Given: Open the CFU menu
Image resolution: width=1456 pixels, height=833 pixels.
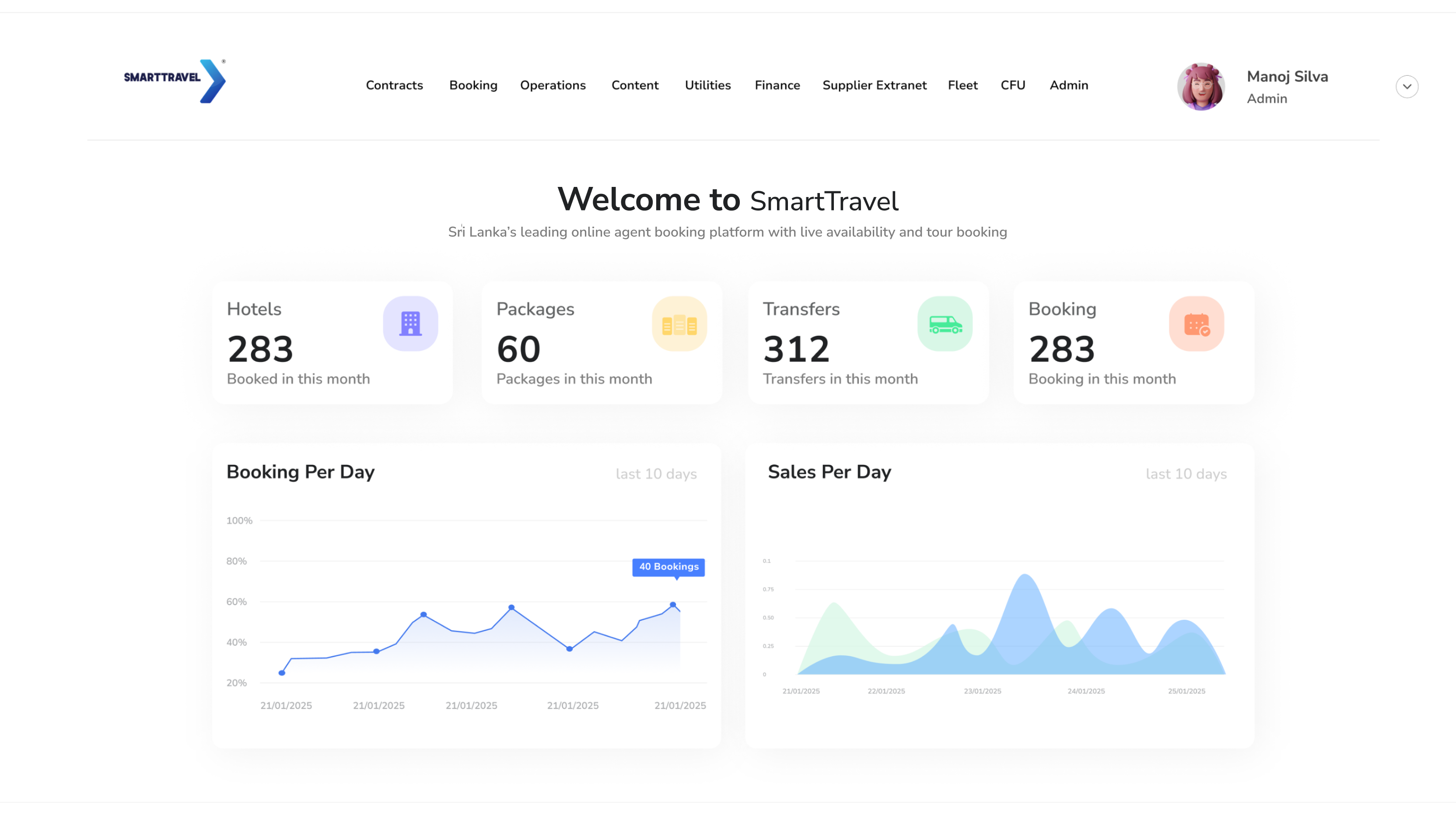Looking at the screenshot, I should [1012, 84].
